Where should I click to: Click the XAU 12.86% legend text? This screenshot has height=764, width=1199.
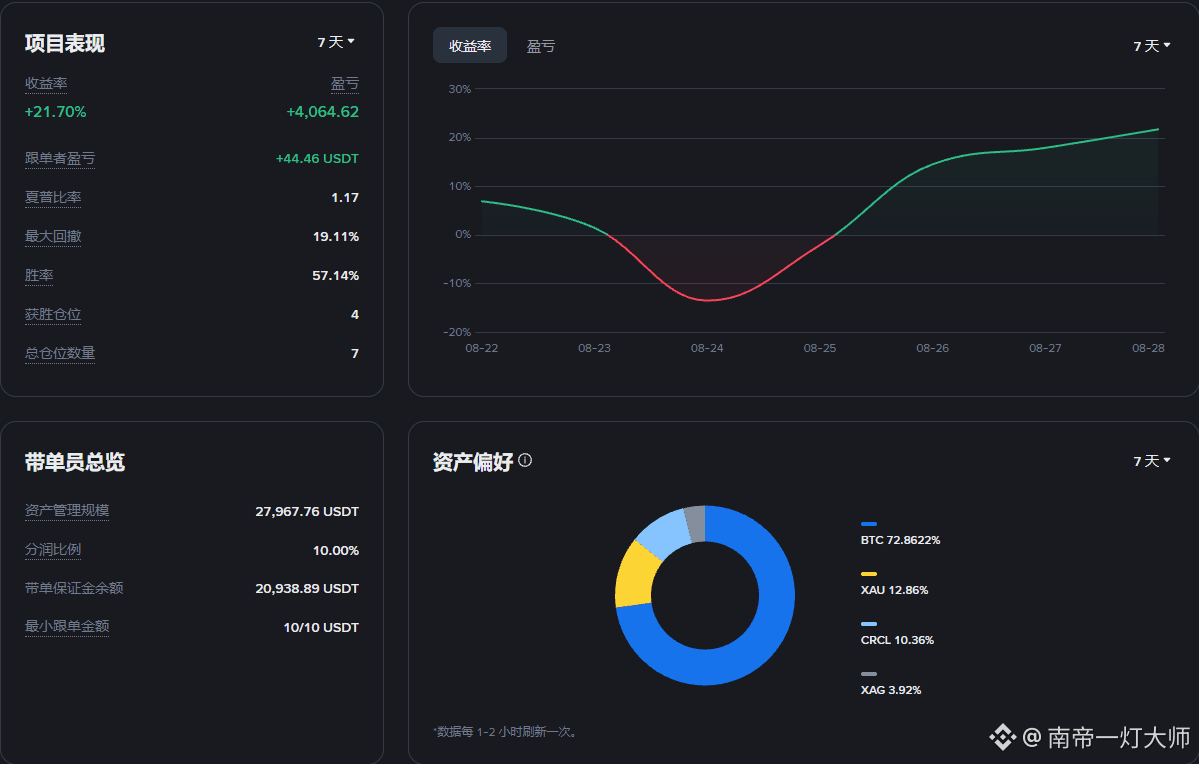coord(894,590)
